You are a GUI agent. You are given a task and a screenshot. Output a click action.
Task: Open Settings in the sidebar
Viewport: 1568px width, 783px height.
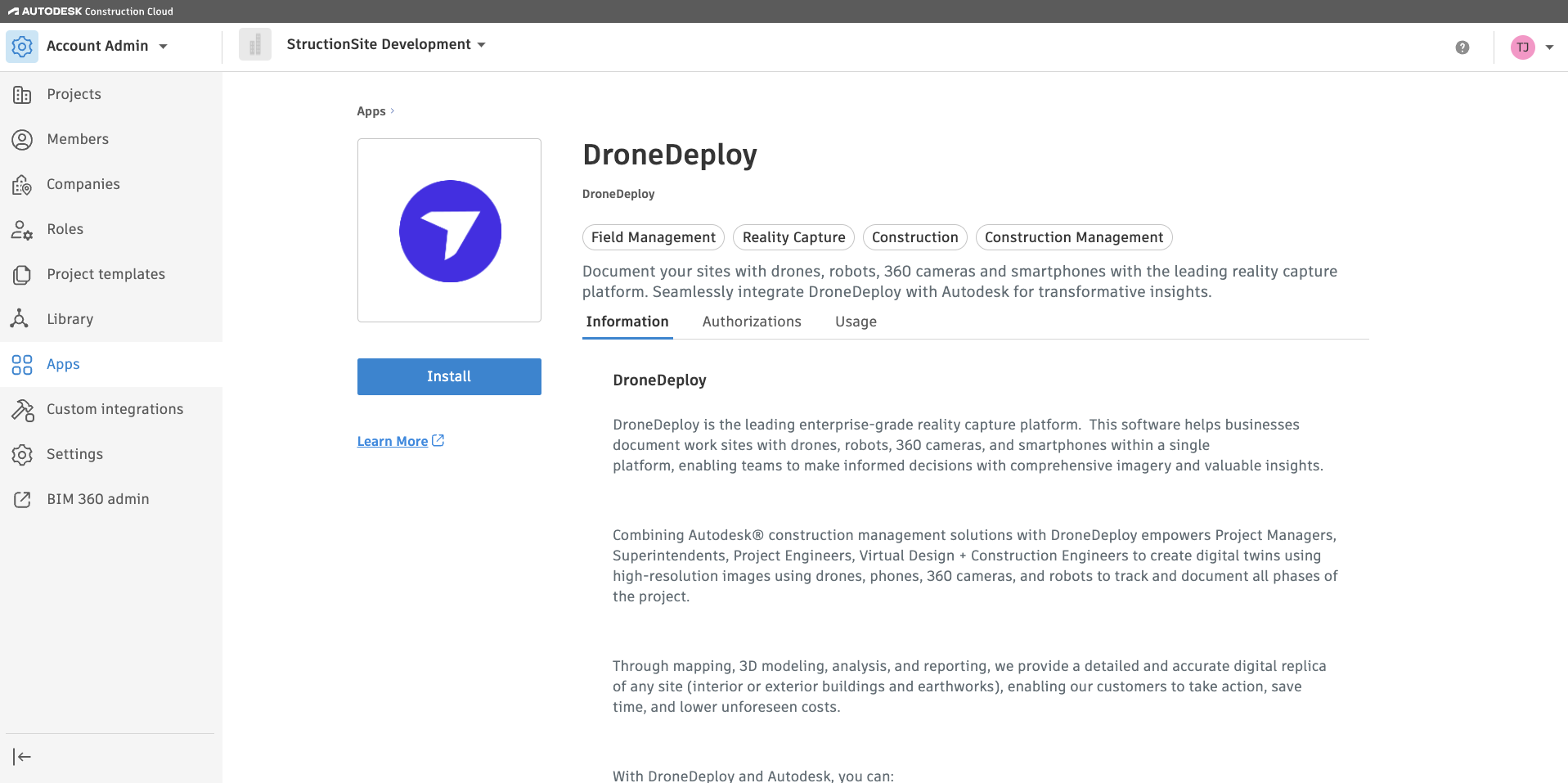[x=111, y=455]
